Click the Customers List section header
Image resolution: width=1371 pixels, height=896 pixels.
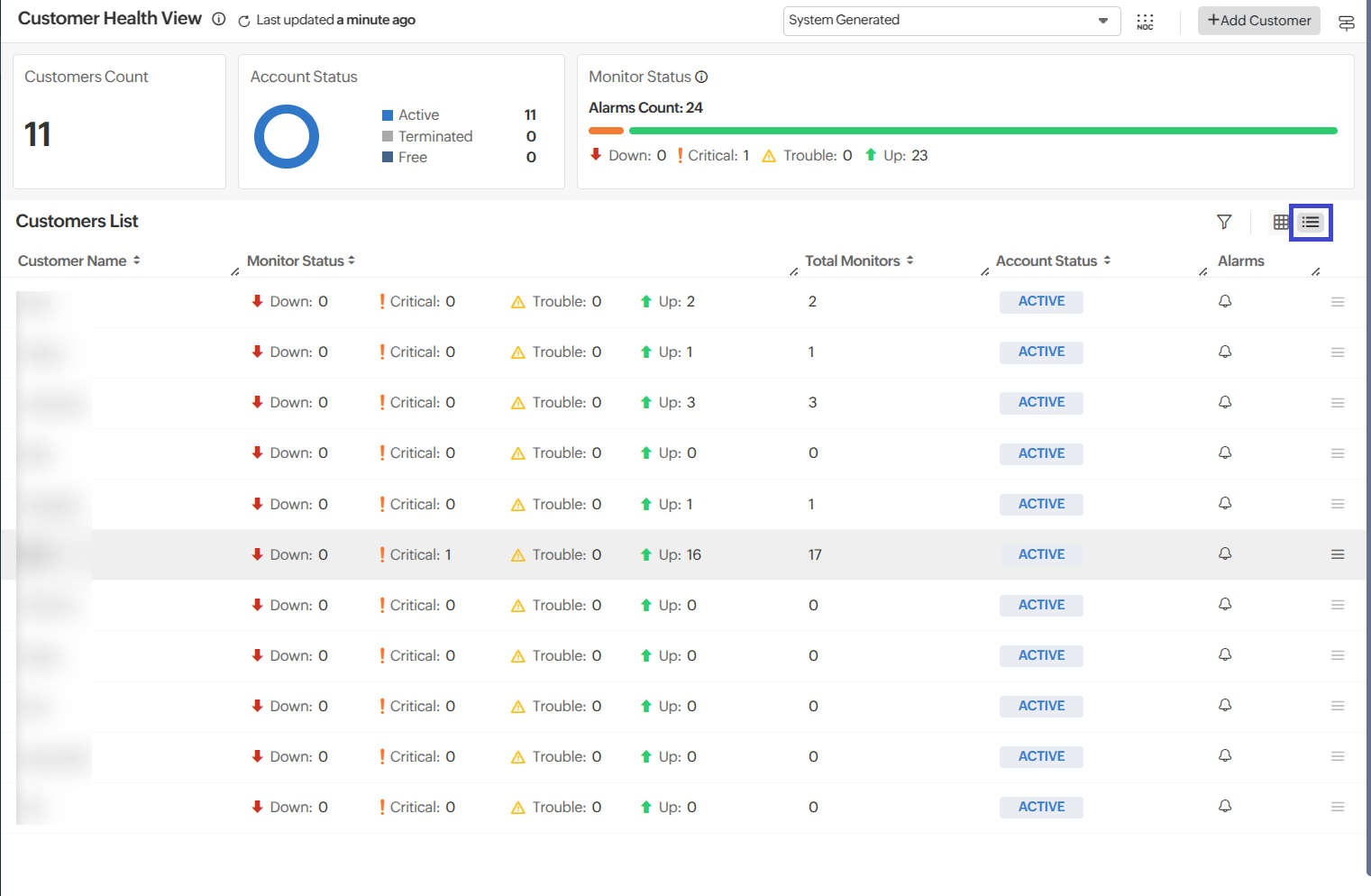click(x=77, y=221)
